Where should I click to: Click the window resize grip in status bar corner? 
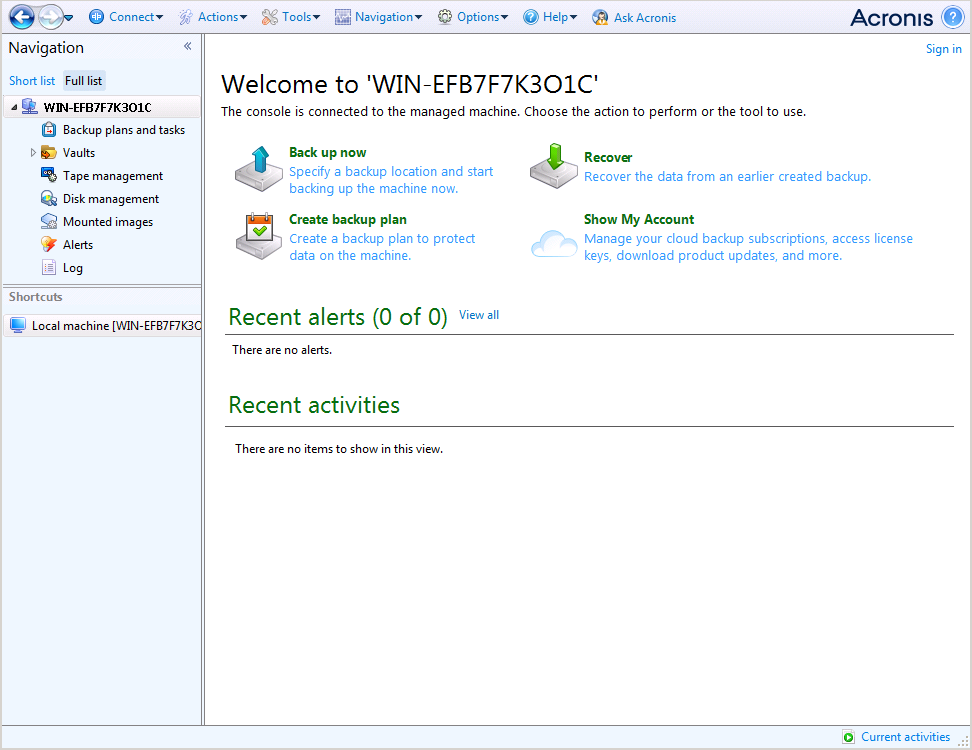[965, 742]
